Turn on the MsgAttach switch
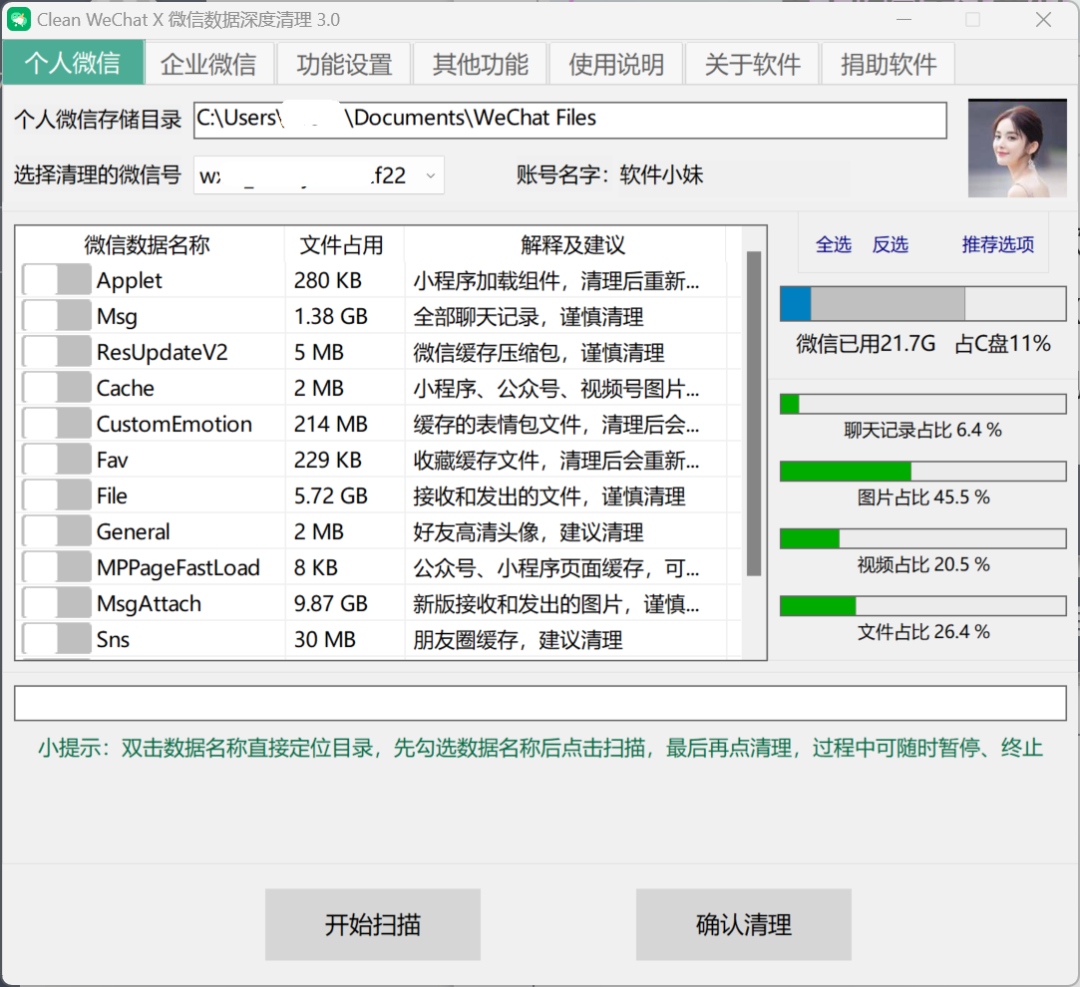Image resolution: width=1080 pixels, height=987 pixels. pos(56,603)
